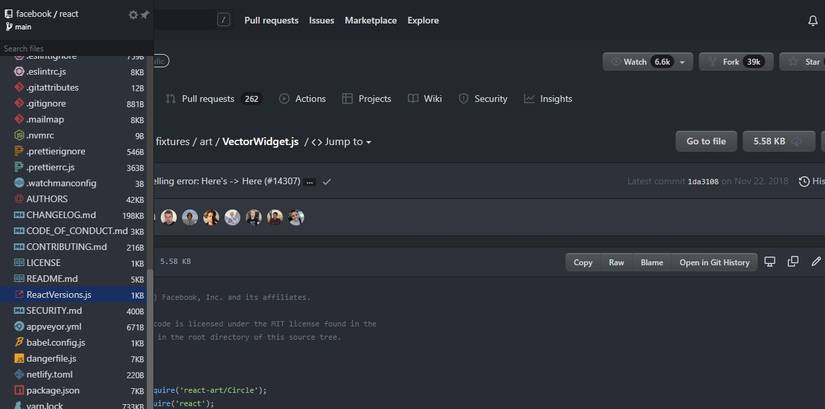Click the fixtures breadcrumb link
This screenshot has height=409, width=825.
[173, 142]
